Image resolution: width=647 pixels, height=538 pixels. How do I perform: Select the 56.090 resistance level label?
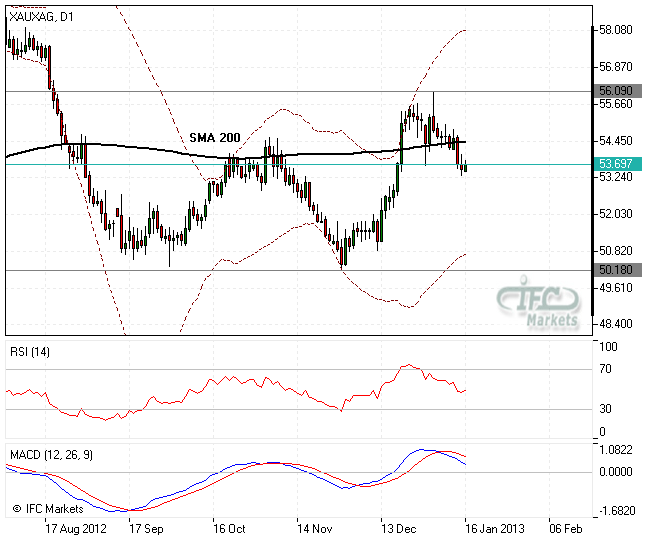click(x=612, y=90)
